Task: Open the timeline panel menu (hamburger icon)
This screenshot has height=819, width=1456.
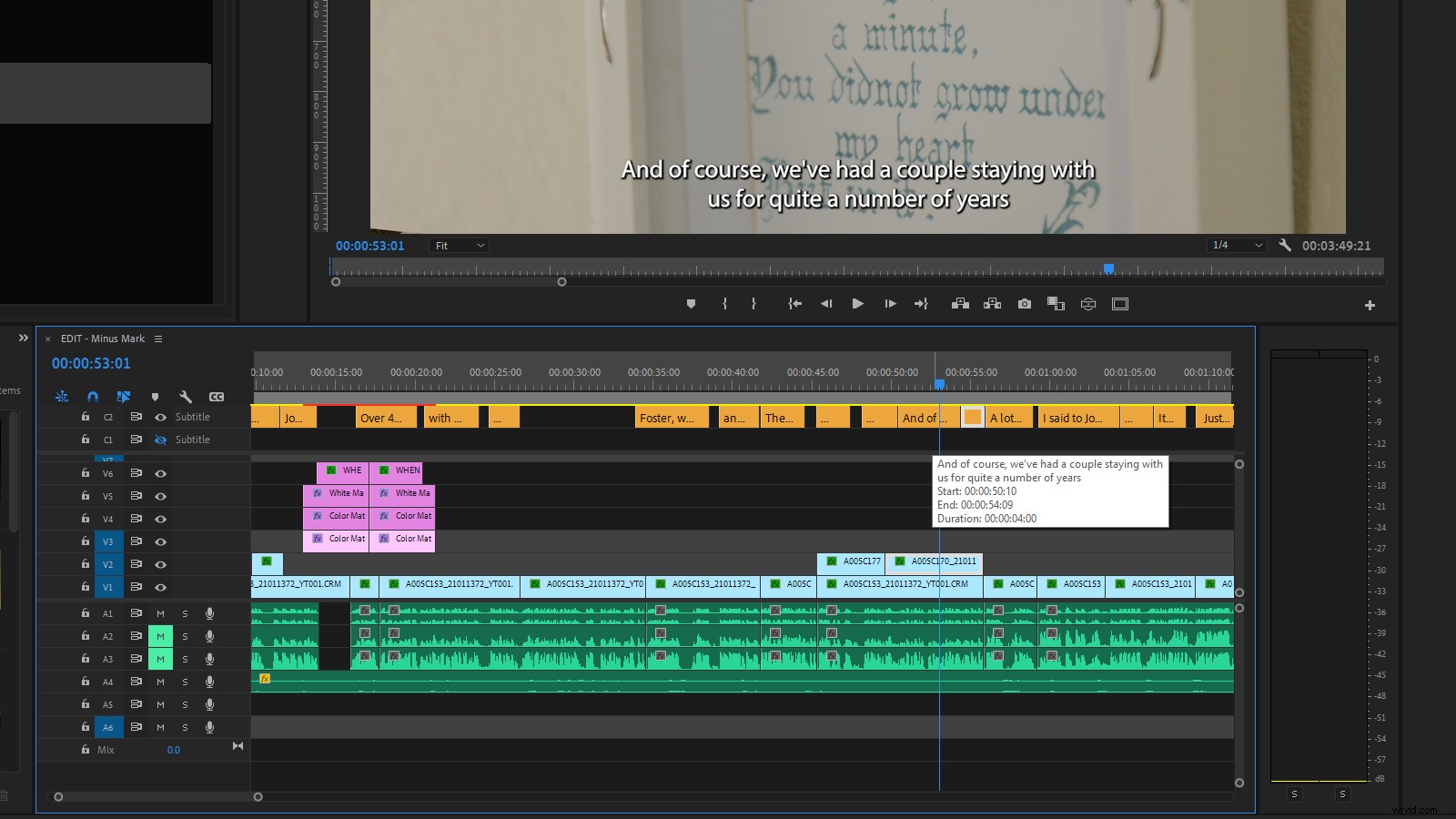Action: (158, 338)
